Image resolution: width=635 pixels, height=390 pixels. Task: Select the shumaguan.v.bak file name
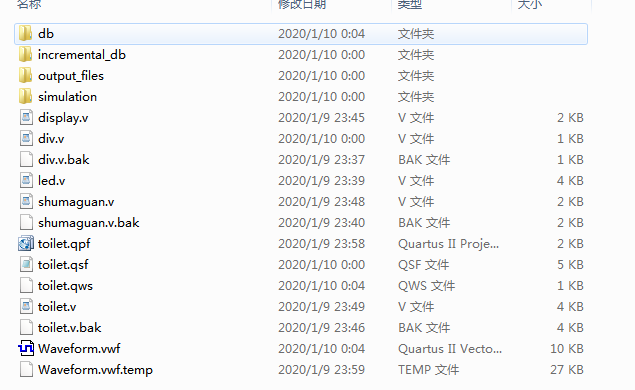click(89, 223)
